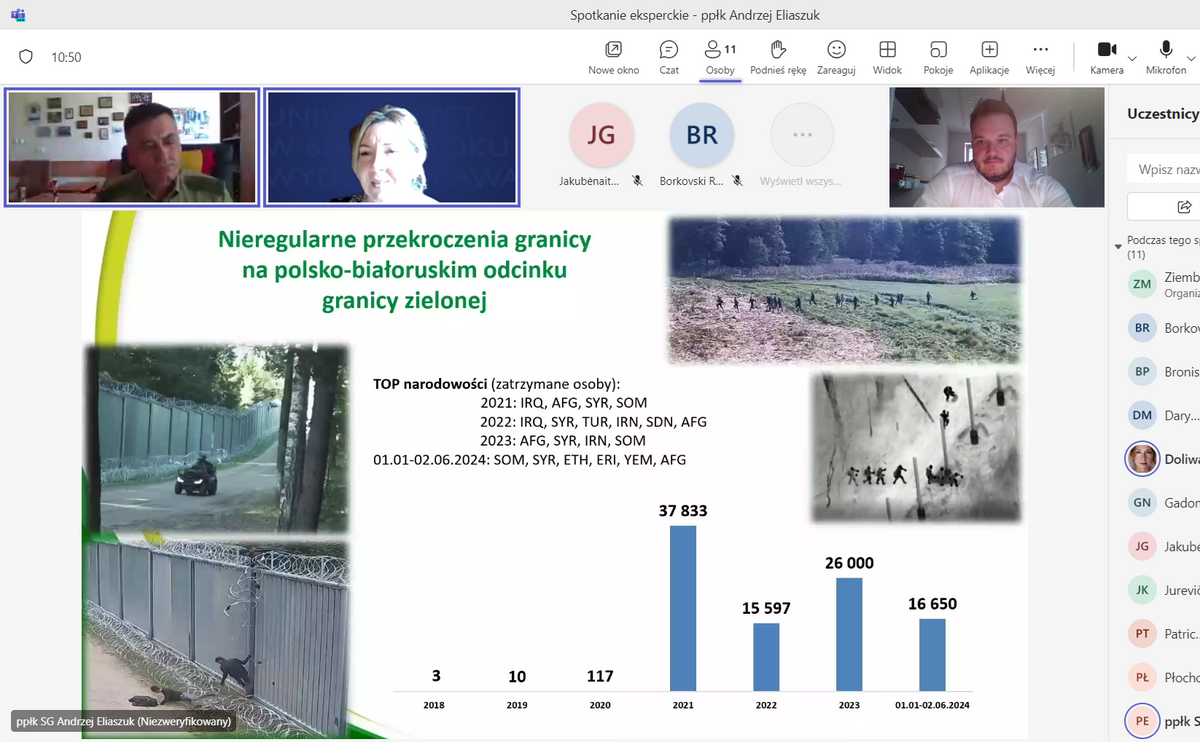Click Wyświetl wszystkich overflow circle
The width and height of the screenshot is (1200, 742).
(x=802, y=135)
